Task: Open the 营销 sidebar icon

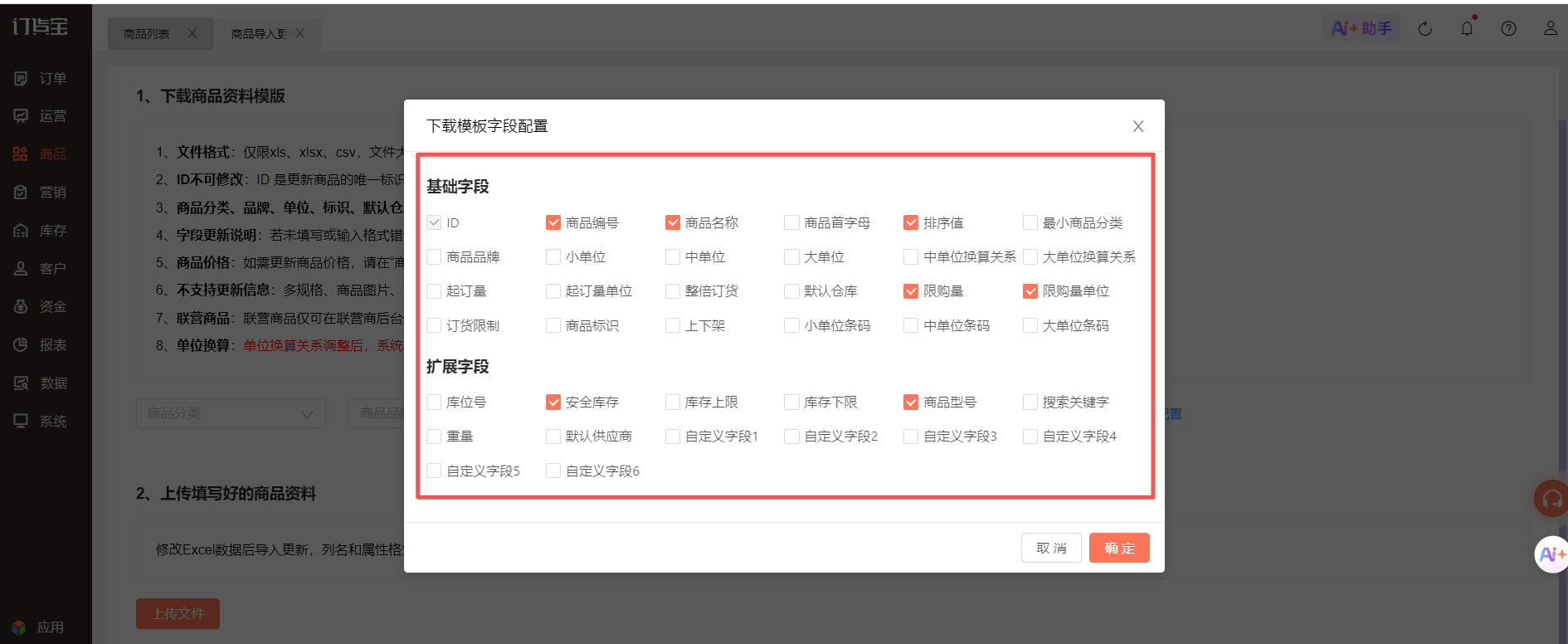Action: click(x=21, y=193)
